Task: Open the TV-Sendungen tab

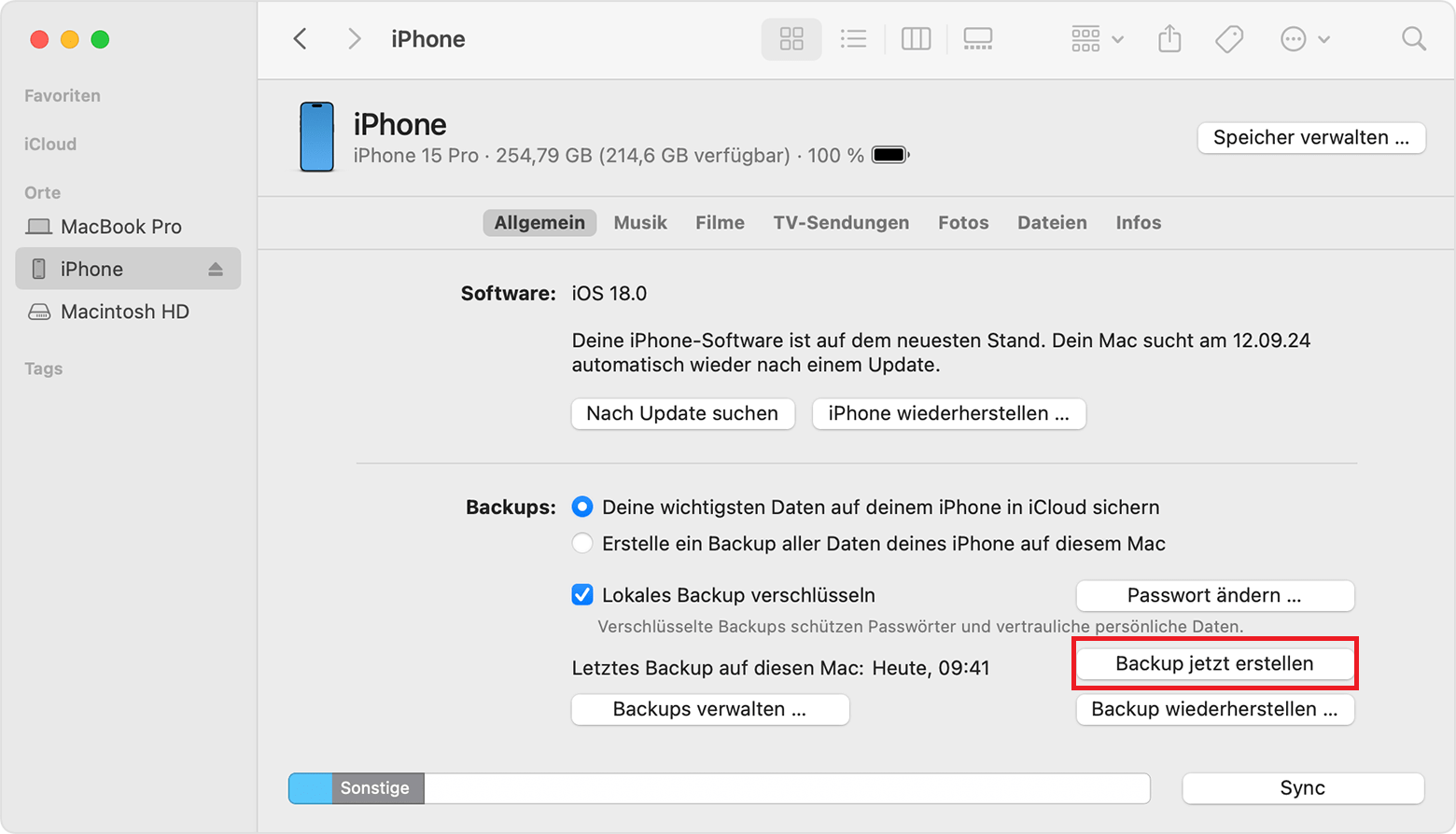Action: click(840, 222)
